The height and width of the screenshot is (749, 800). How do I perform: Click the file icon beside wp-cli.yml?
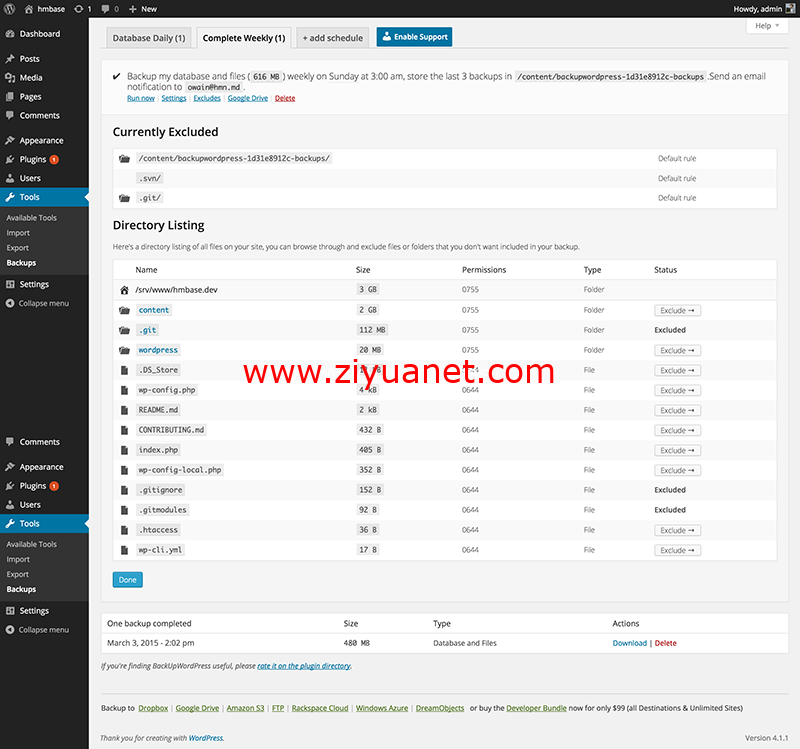click(124, 550)
